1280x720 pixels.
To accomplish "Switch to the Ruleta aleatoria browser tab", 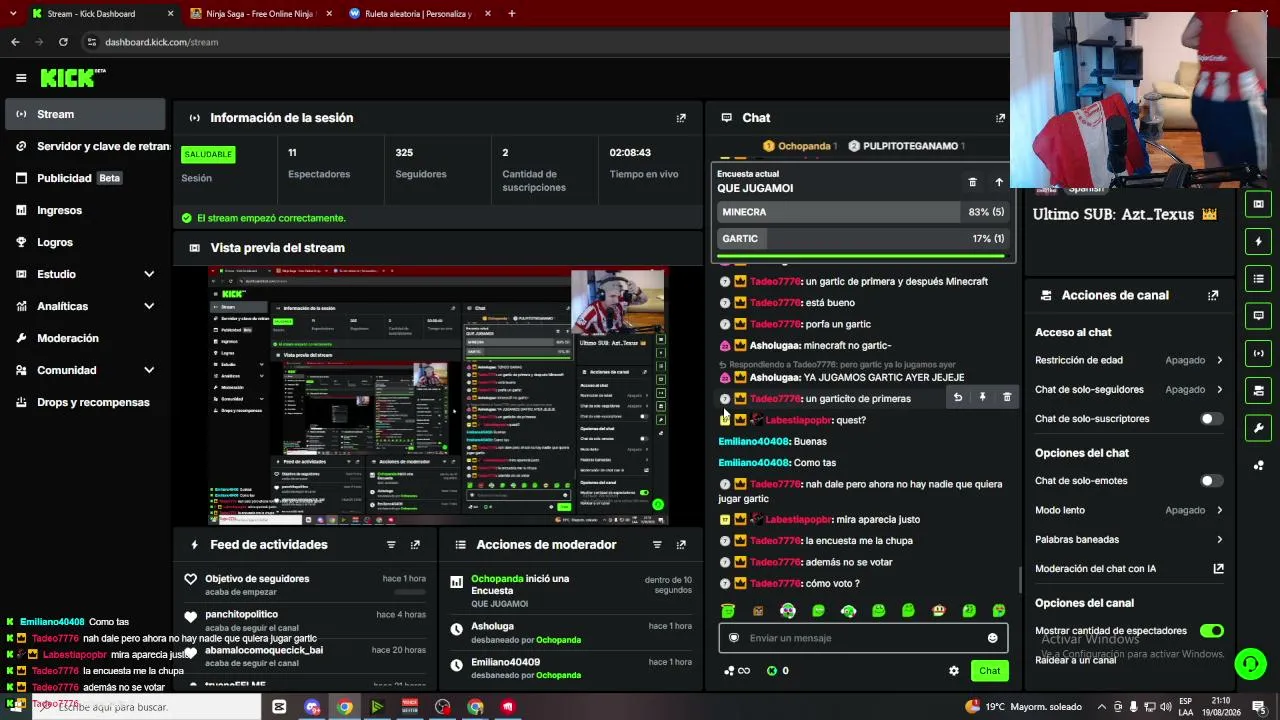I will coord(418,14).
